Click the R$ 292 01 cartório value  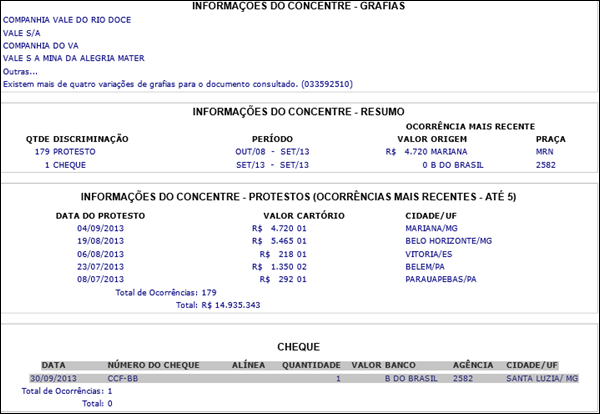[x=283, y=279]
